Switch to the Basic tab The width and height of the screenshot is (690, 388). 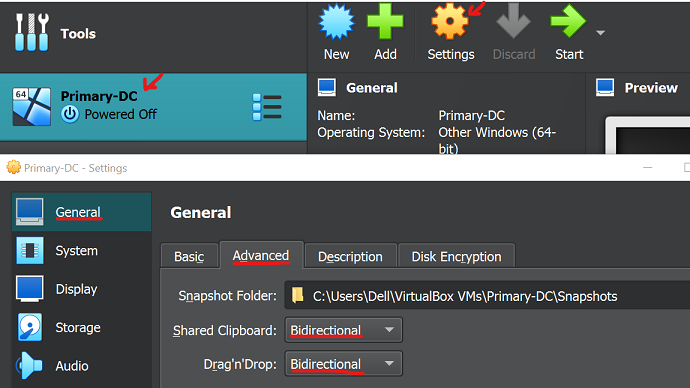coord(189,256)
